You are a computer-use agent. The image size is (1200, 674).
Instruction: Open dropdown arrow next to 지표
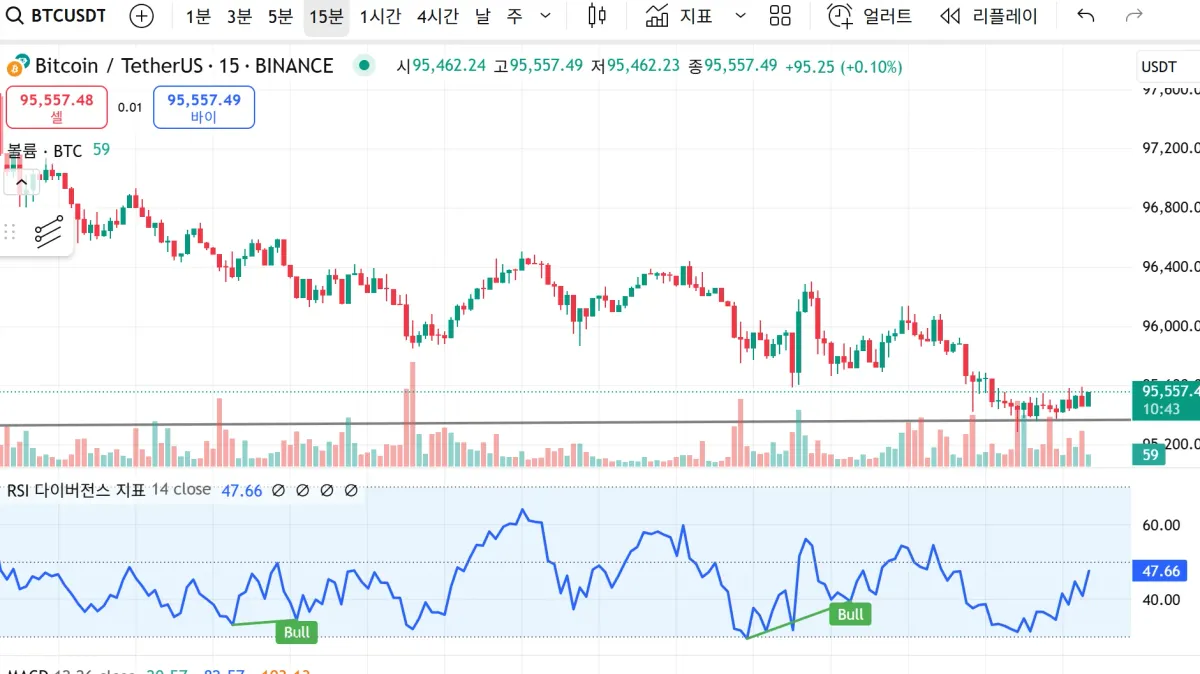tap(740, 16)
